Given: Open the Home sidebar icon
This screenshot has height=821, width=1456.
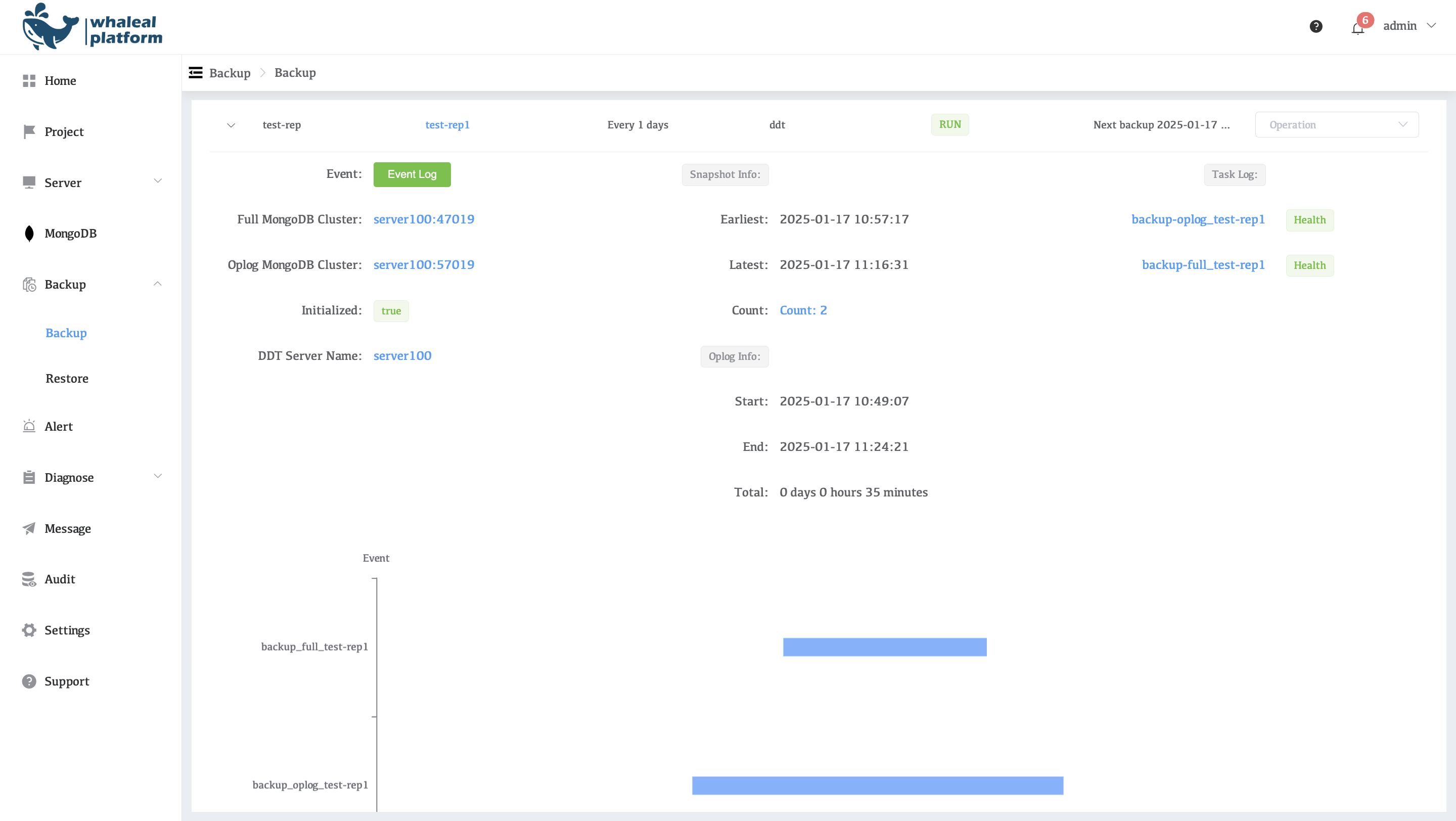Looking at the screenshot, I should pos(29,80).
